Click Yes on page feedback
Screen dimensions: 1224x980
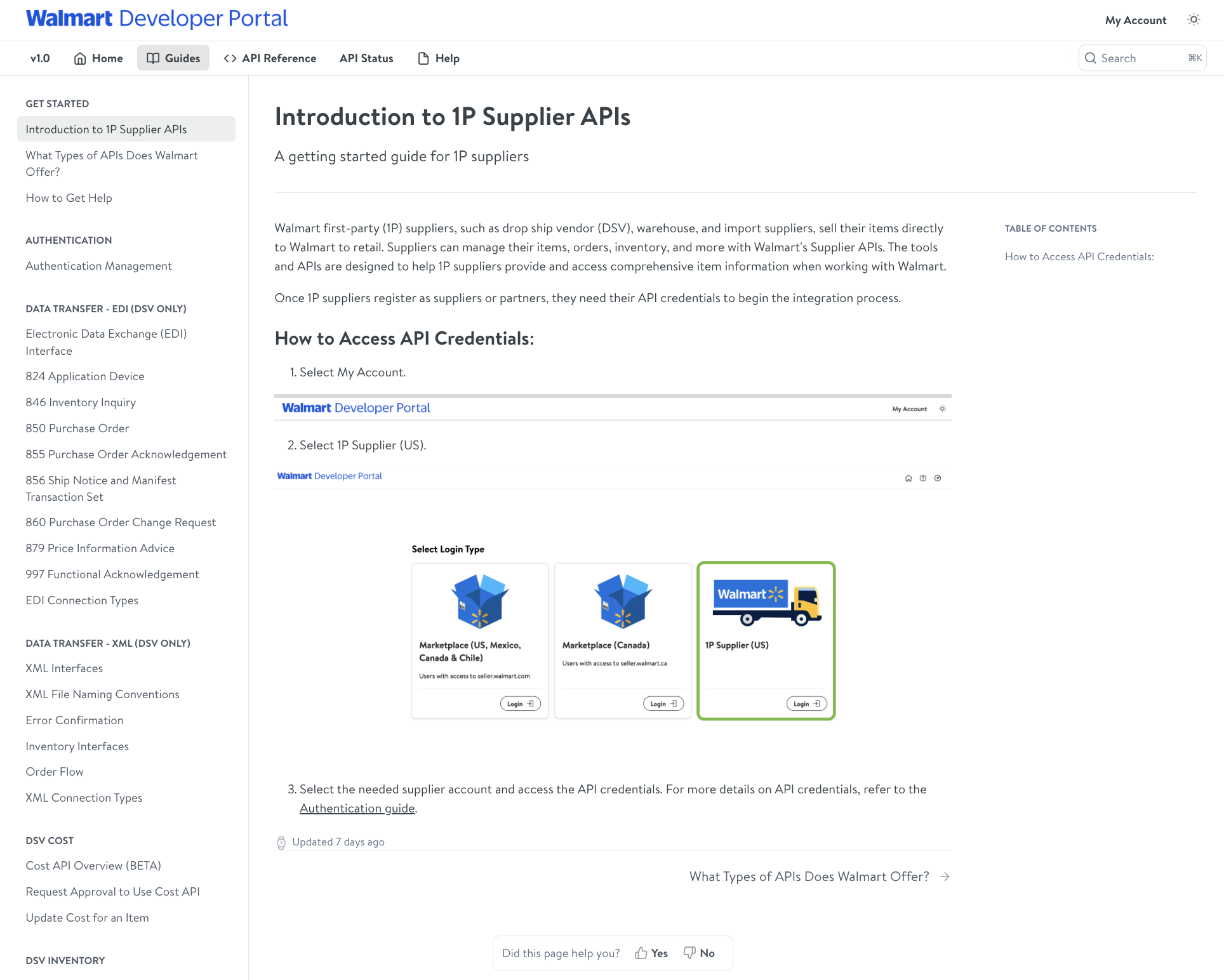click(651, 953)
